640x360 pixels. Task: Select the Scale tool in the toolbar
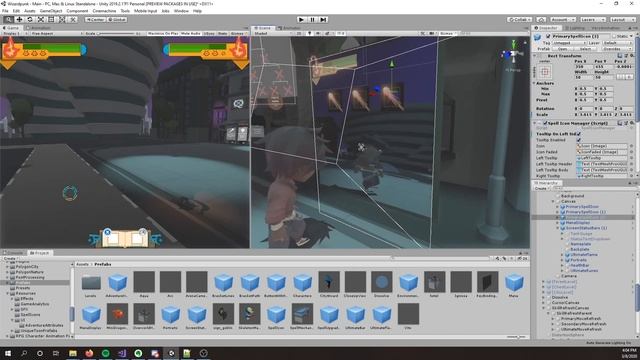[x=41, y=19]
